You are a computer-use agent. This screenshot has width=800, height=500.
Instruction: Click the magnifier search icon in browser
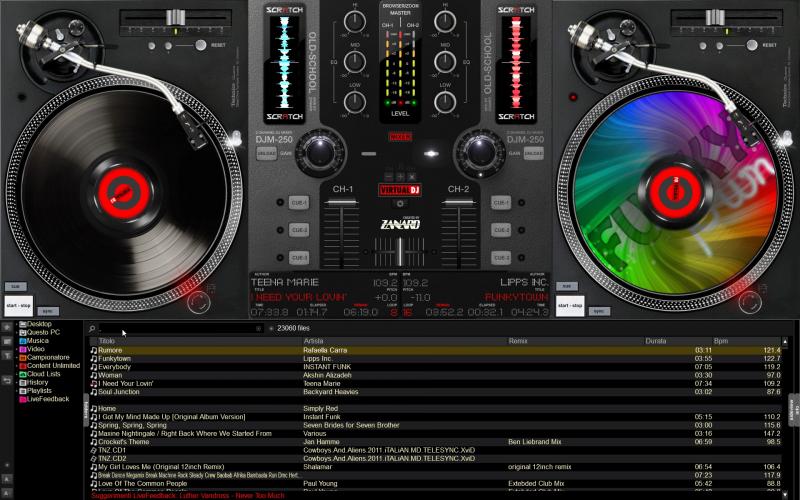[x=92, y=329]
